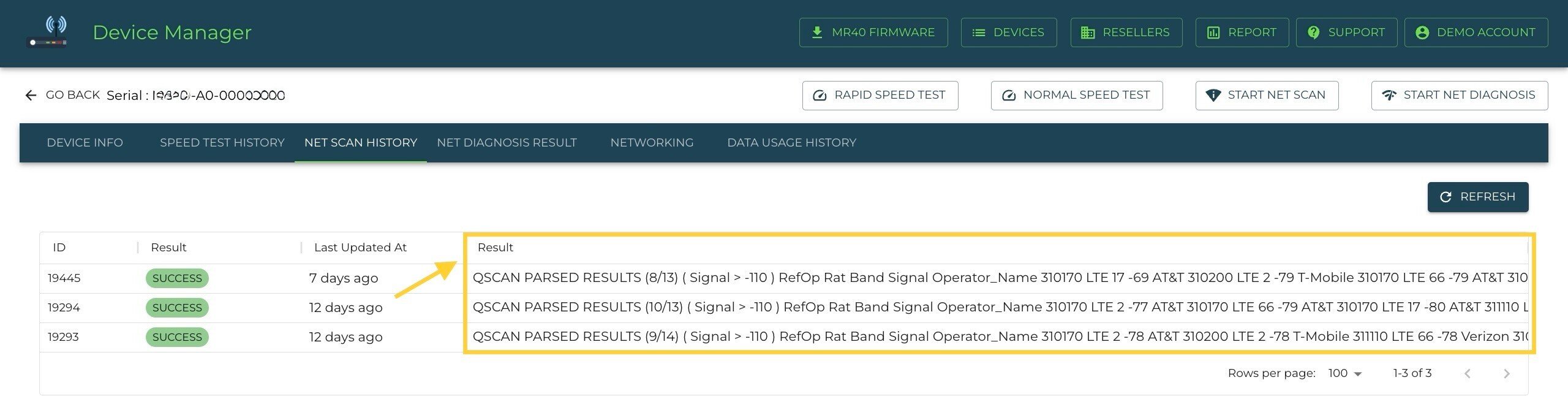Click the MR40 Firmware download icon
The width and height of the screenshot is (1568, 396).
pos(817,32)
